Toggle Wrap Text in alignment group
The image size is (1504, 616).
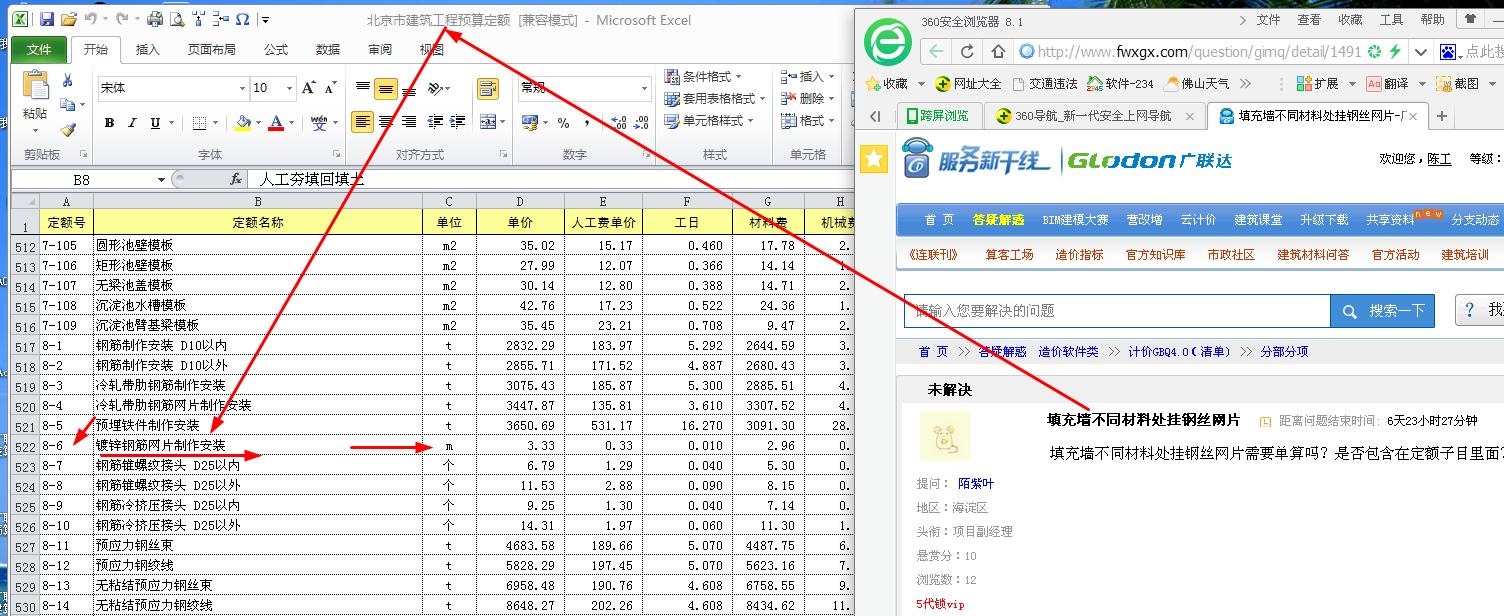[487, 88]
